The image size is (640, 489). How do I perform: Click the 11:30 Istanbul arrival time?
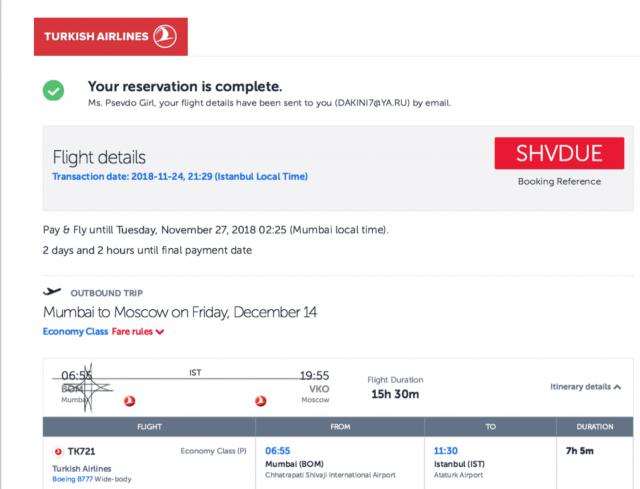(445, 451)
